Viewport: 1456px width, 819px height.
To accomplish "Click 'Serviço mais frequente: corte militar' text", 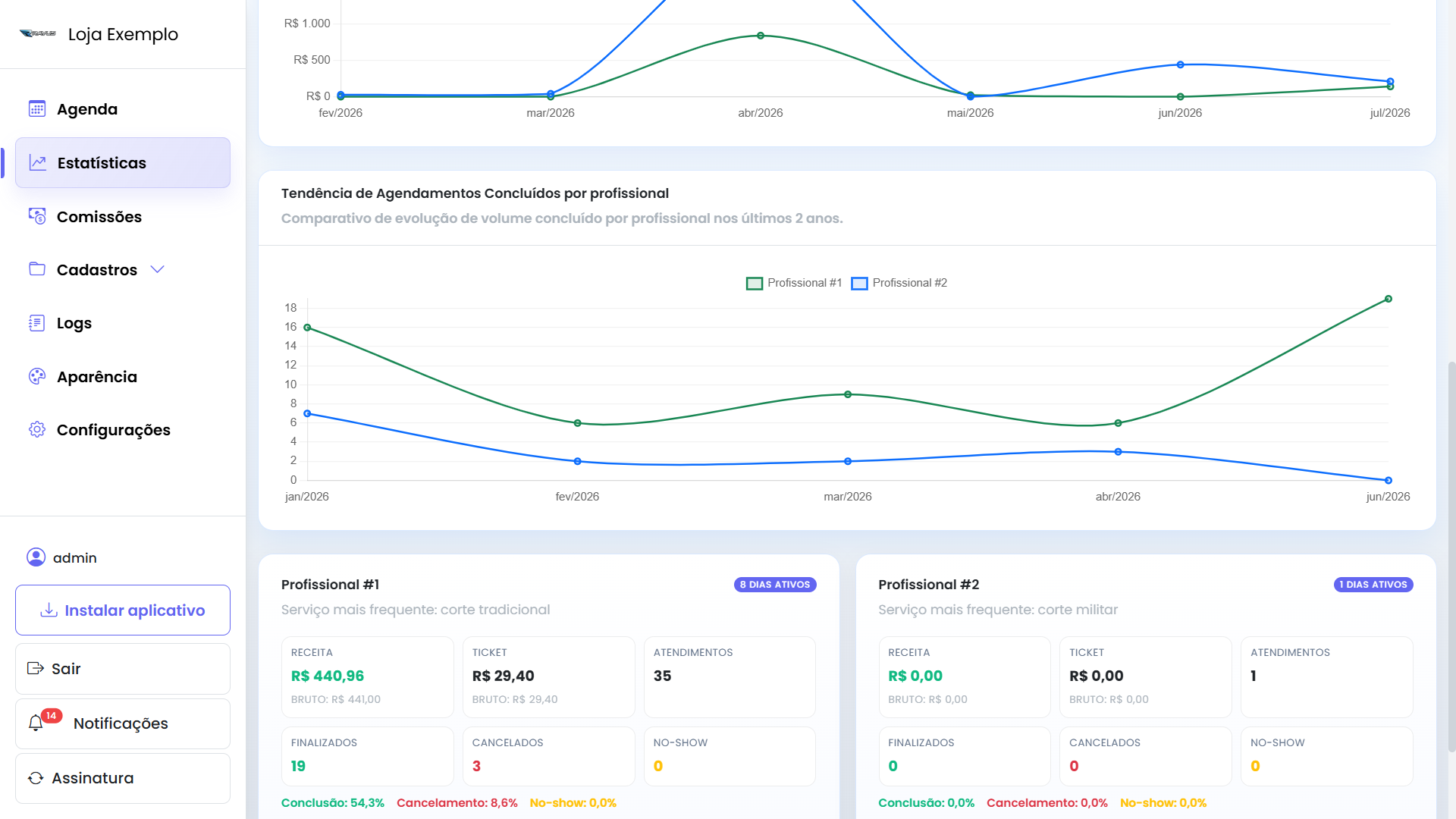I will pos(998,610).
